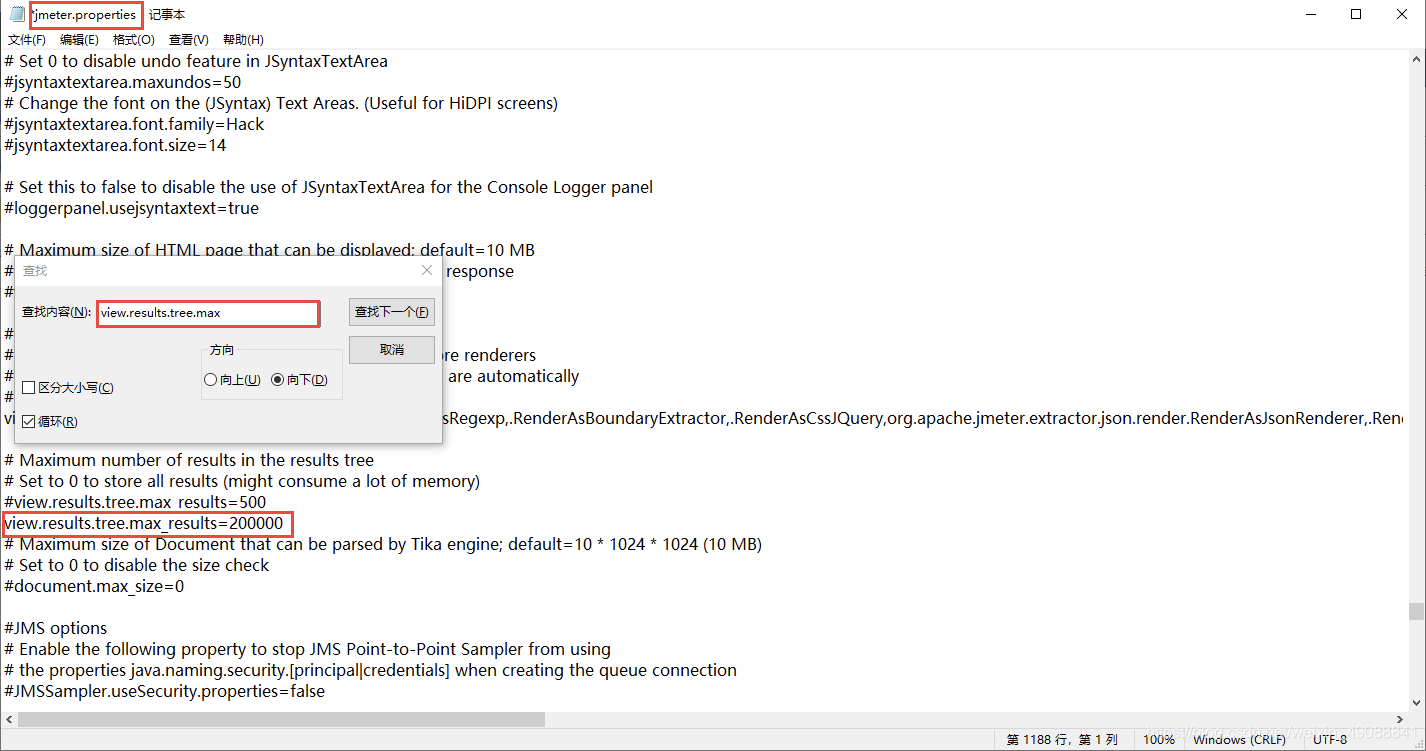The height and width of the screenshot is (751, 1426).
Task: Toggle the 循环(R) checkbox
Action: [29, 422]
